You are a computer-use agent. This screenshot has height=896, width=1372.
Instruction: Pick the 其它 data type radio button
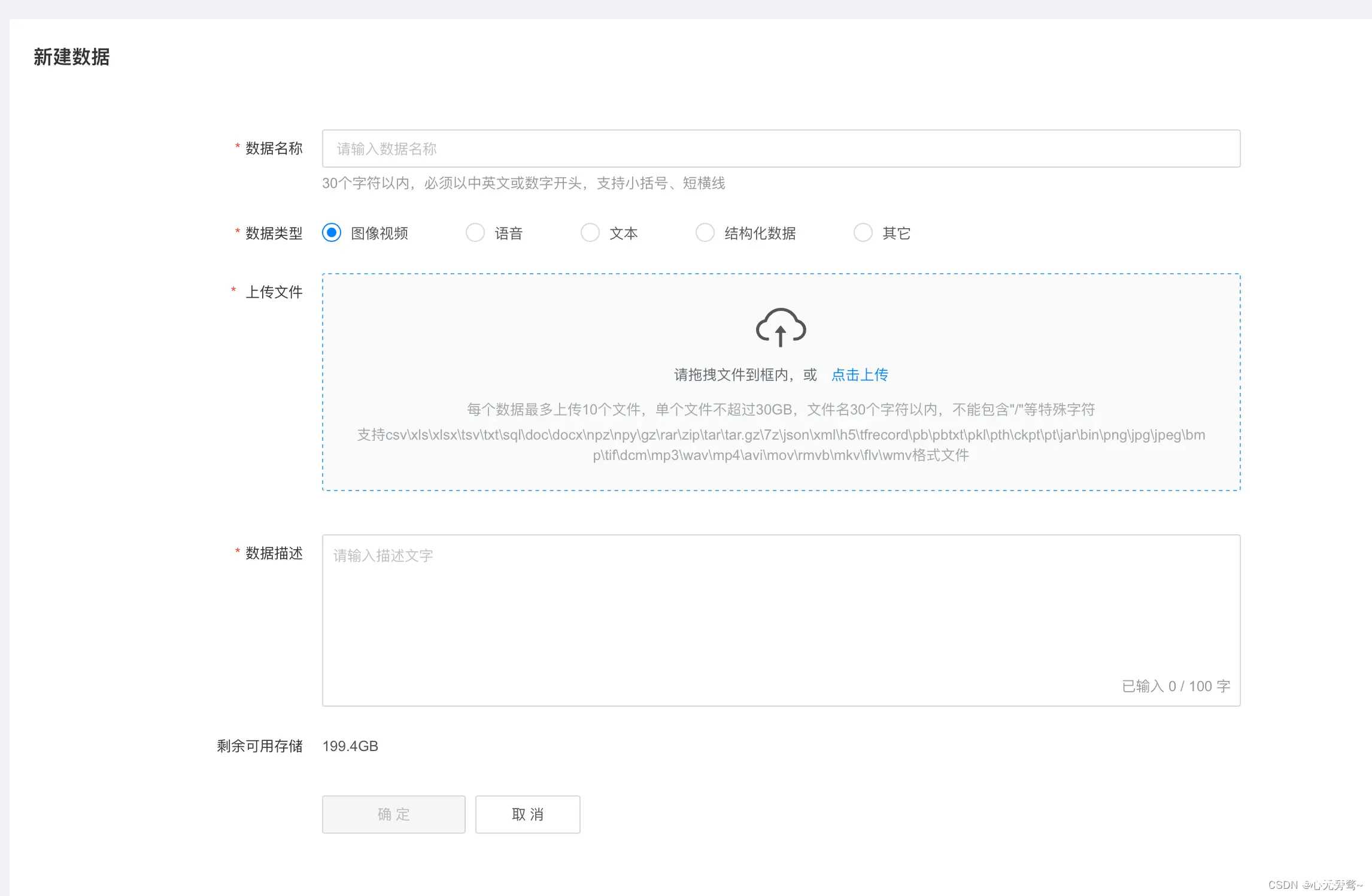[863, 232]
